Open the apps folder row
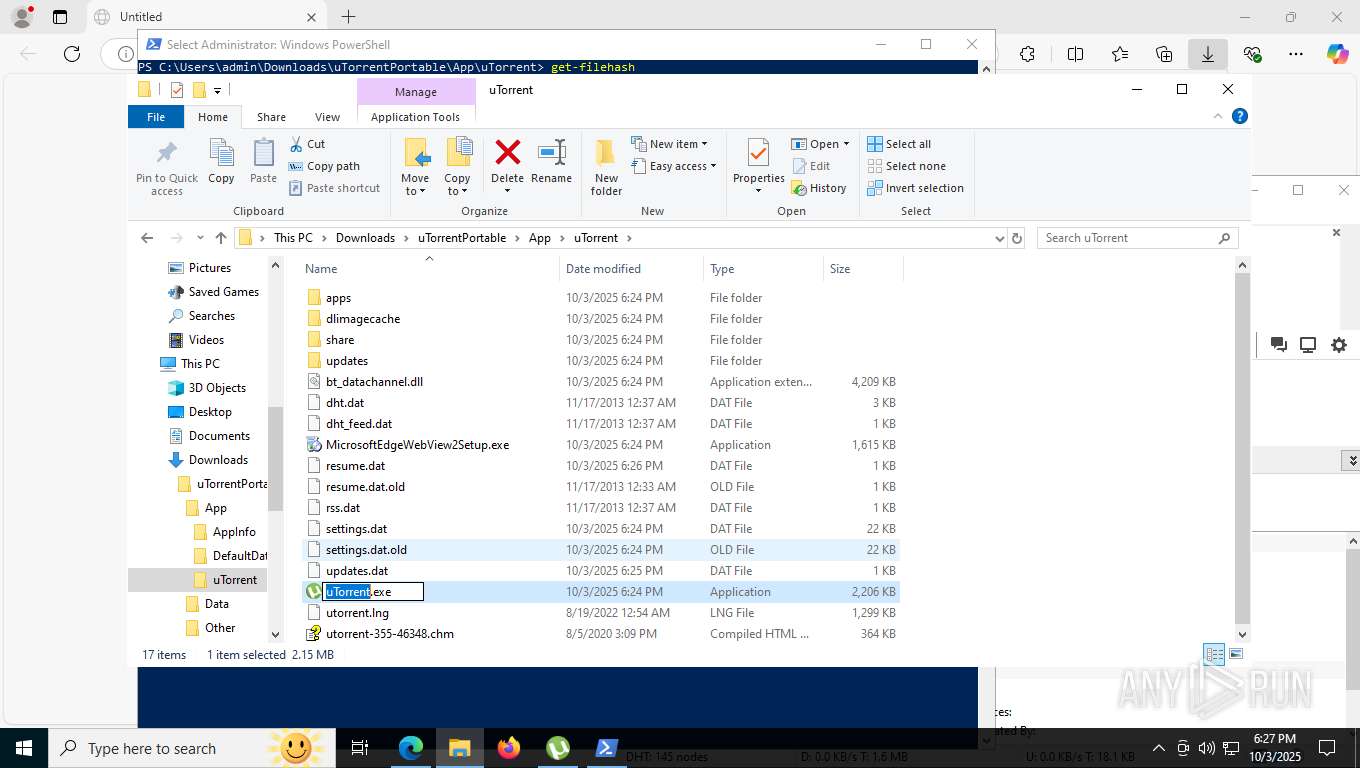1360x768 pixels. coord(600,298)
